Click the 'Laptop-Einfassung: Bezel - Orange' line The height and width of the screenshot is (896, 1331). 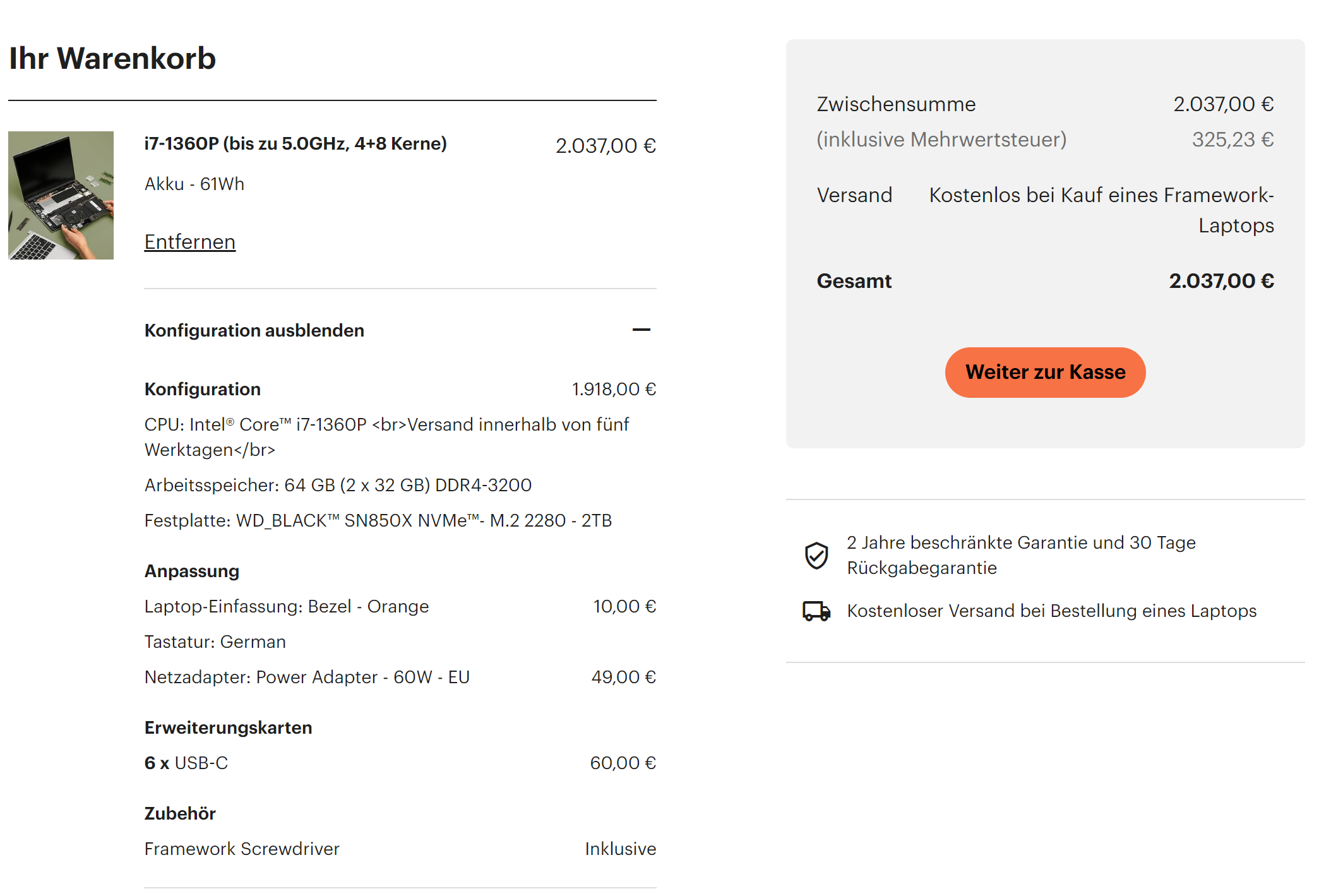286,606
